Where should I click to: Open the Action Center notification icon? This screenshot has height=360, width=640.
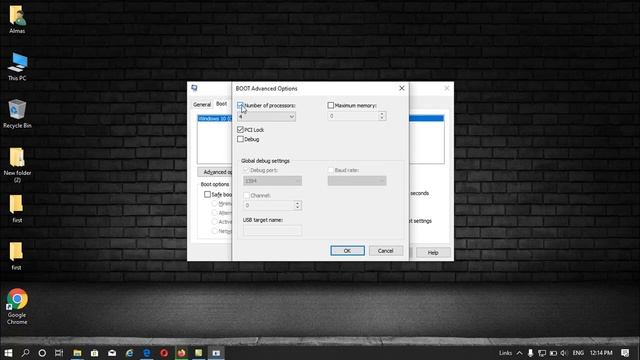[625, 353]
